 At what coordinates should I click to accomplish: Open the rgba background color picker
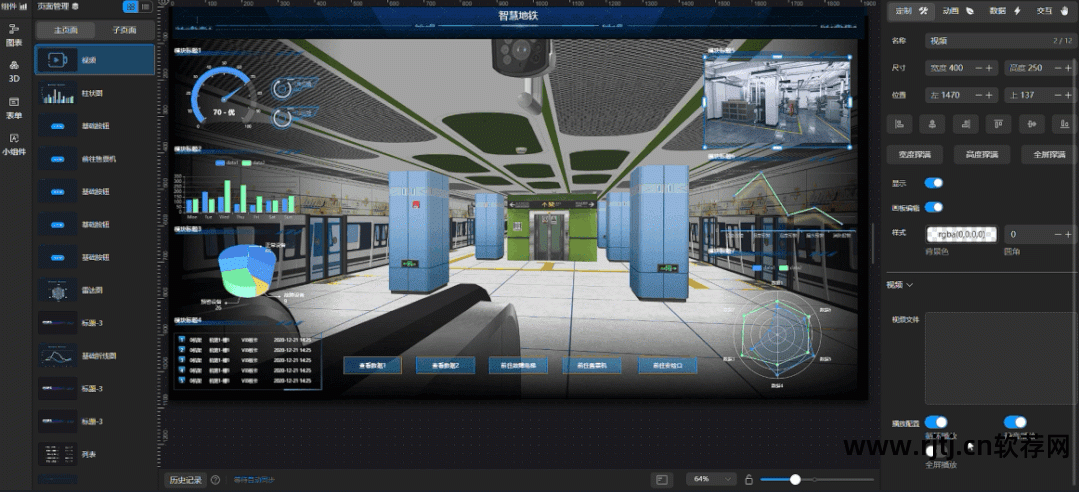961,235
